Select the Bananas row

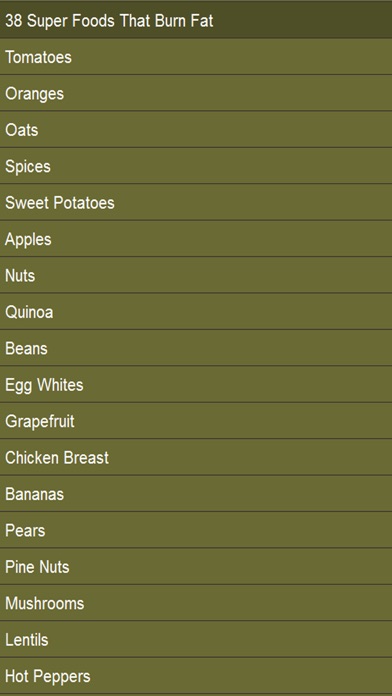[196, 494]
